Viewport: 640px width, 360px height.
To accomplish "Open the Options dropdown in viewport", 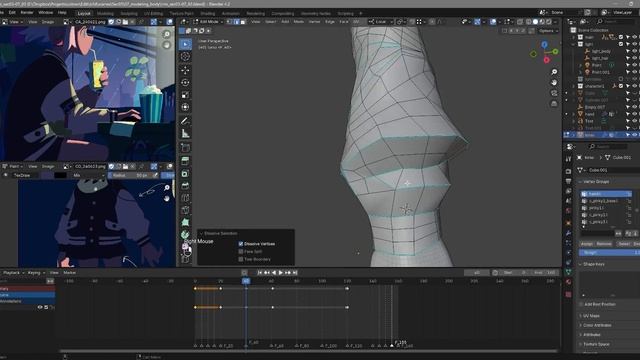I will tap(548, 31).
